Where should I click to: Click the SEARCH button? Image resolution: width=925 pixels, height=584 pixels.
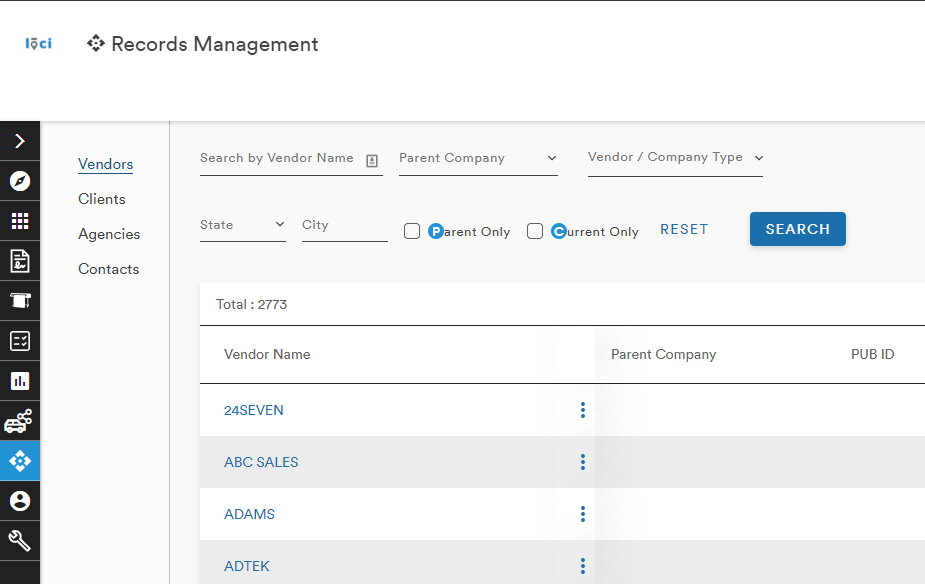[x=798, y=229]
